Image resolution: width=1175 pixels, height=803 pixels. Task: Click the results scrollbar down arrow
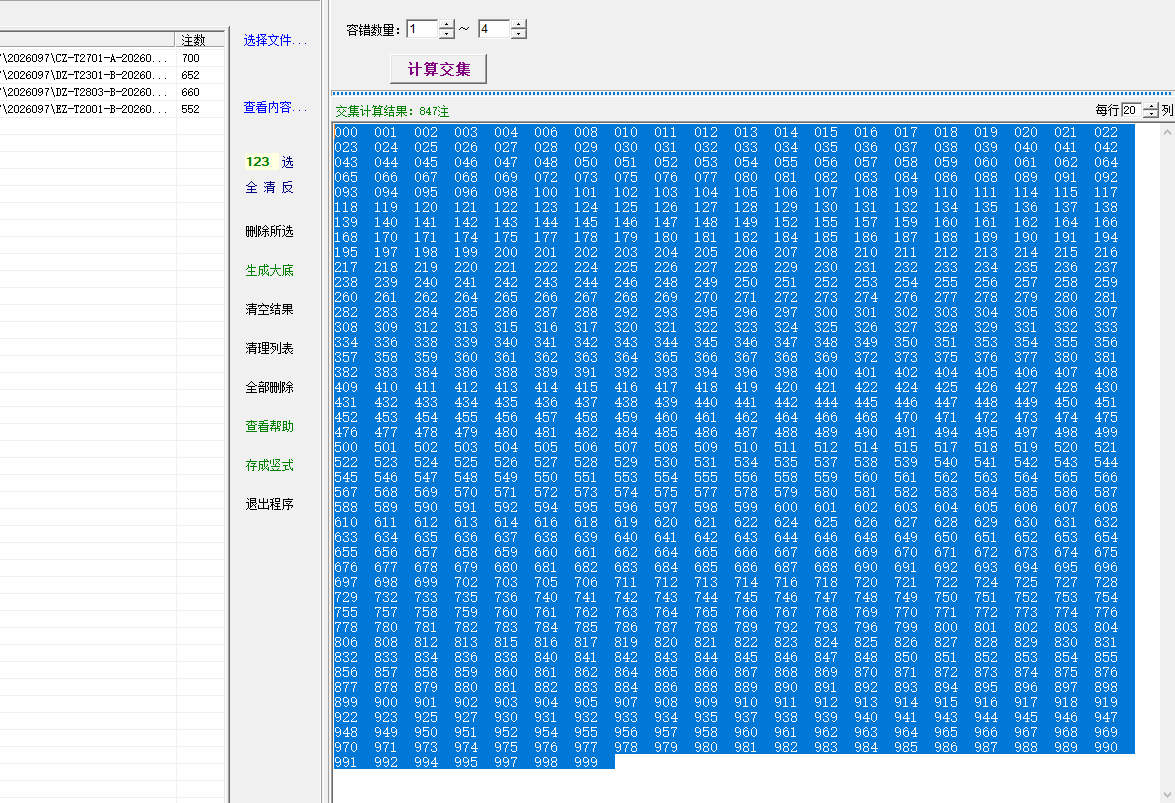point(1168,794)
